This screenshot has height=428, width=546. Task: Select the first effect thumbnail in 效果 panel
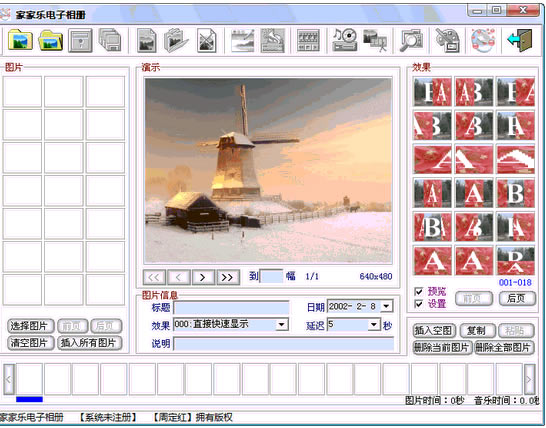[x=432, y=92]
